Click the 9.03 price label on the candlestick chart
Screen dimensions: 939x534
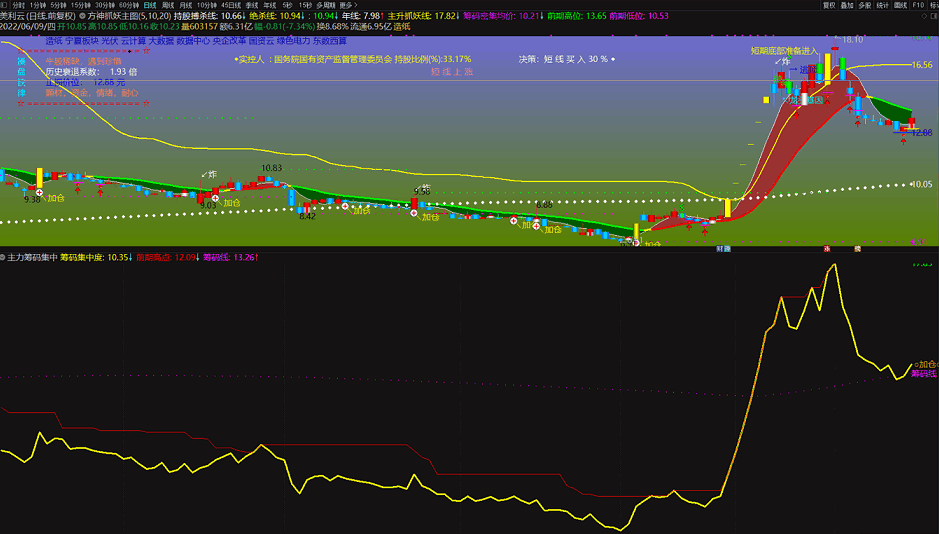(208, 205)
